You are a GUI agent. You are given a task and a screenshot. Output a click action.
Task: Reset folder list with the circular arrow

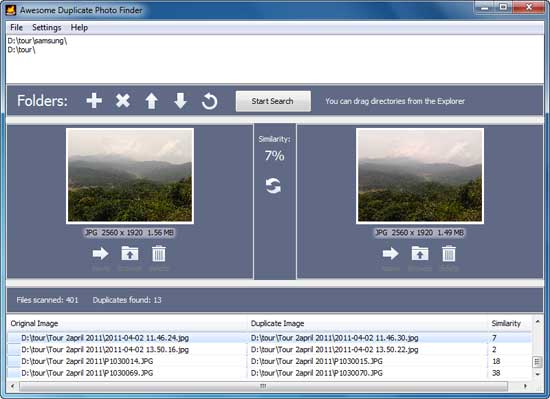pos(209,101)
